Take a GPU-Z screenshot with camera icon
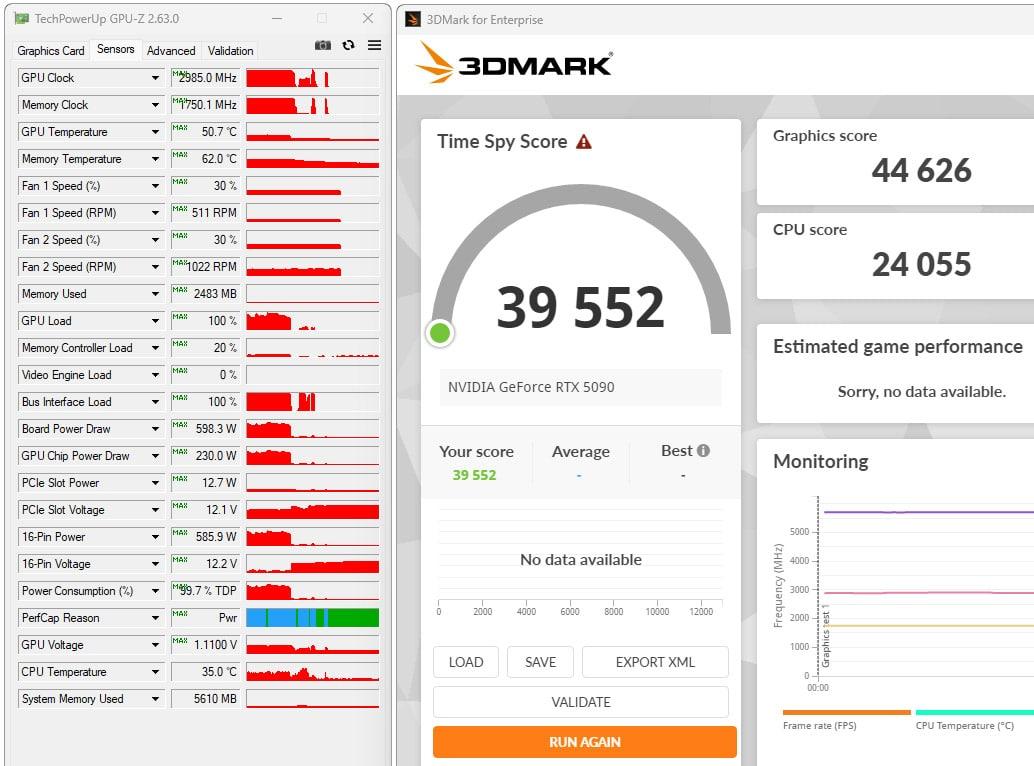The image size is (1034, 766). pos(322,45)
